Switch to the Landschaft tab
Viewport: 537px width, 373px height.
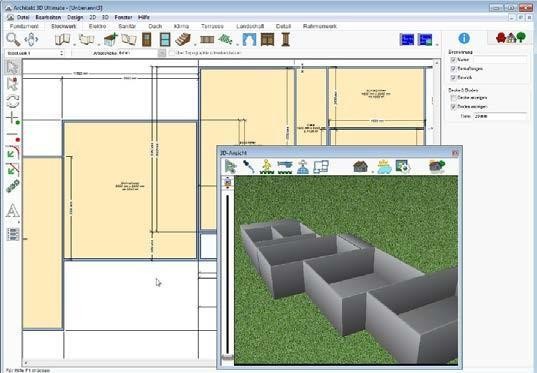(x=250, y=26)
